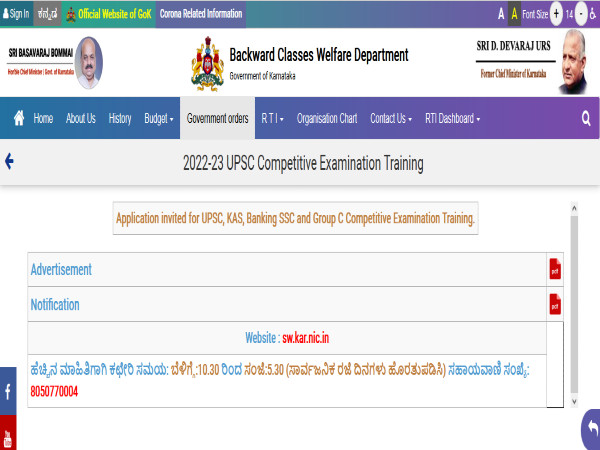Expand the R T I dropdown menu
This screenshot has width=600, height=450.
[x=272, y=118]
